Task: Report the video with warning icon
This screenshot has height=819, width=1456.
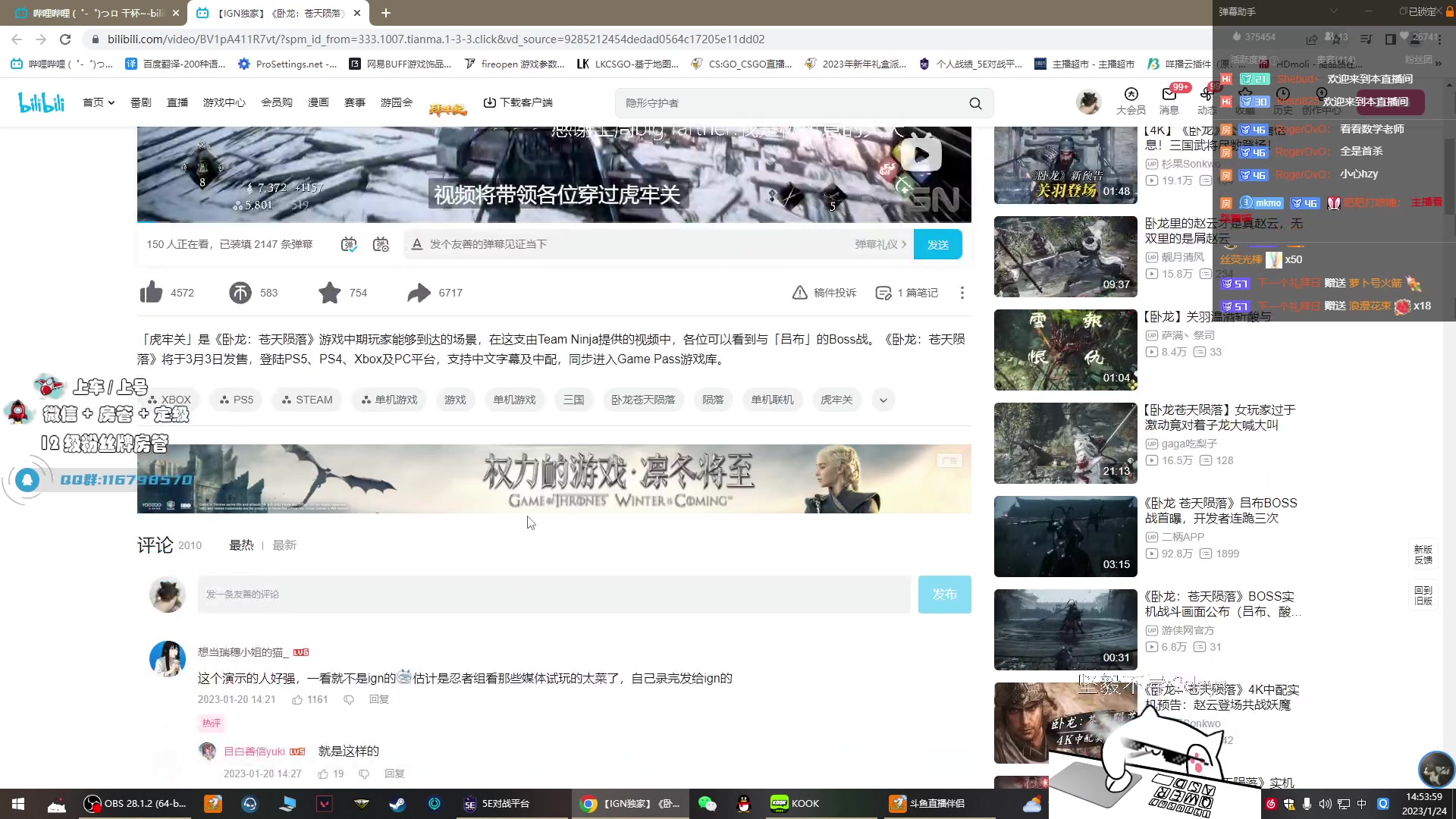Action: point(824,293)
